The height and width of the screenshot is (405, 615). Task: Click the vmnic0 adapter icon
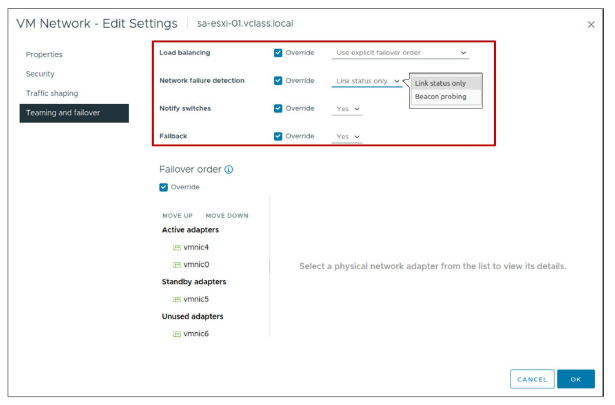[x=176, y=264]
